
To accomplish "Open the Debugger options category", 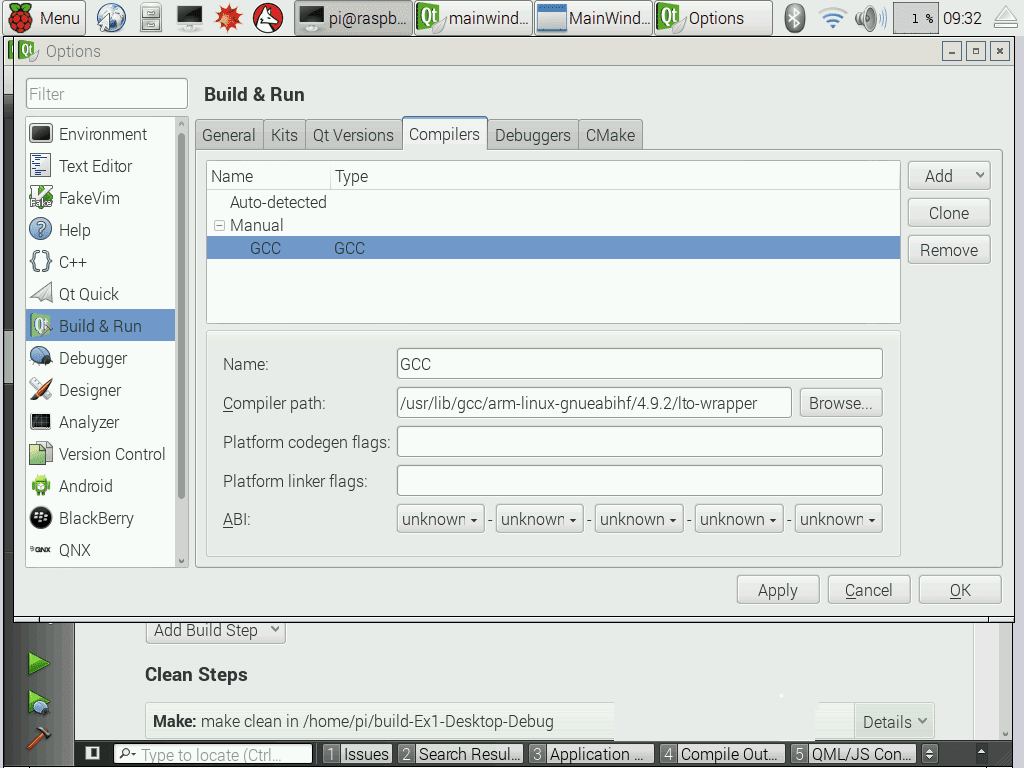I will (92, 358).
